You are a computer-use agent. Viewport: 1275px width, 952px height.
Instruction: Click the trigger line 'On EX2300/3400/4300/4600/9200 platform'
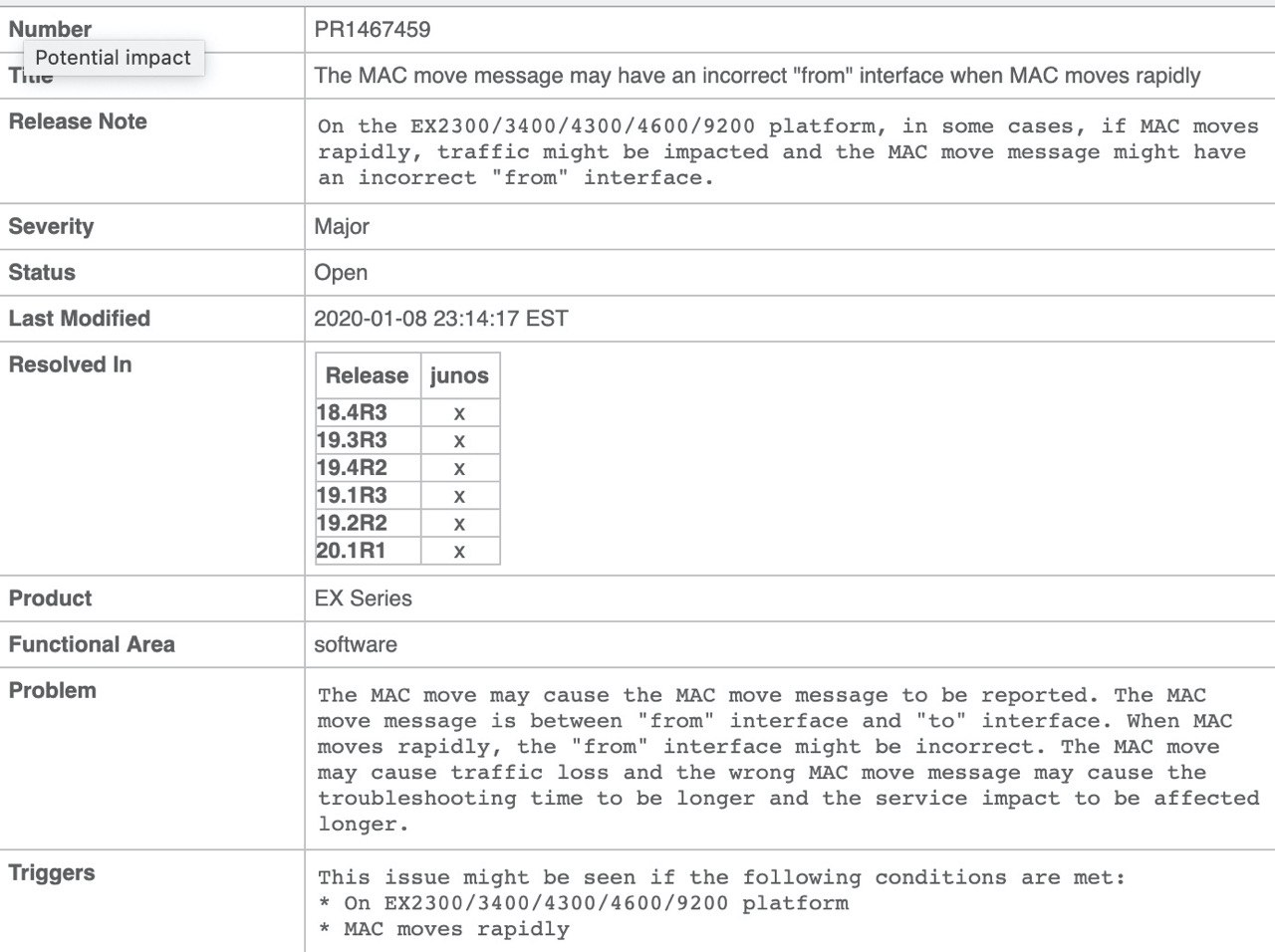point(596,903)
